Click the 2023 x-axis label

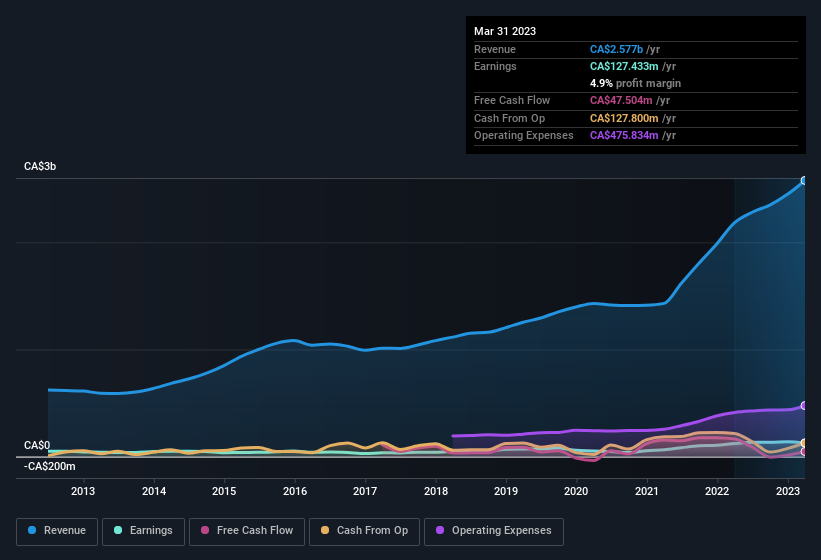[787, 491]
